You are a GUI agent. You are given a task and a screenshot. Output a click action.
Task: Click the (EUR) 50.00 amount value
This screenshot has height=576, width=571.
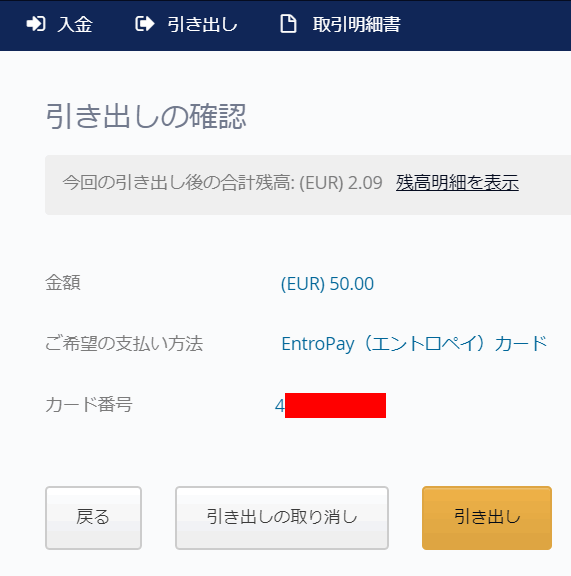[327, 284]
